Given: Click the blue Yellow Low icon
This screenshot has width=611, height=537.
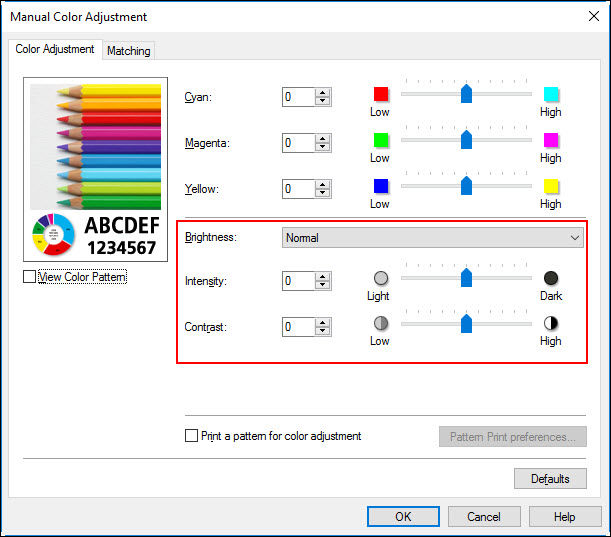Looking at the screenshot, I should pos(381,186).
